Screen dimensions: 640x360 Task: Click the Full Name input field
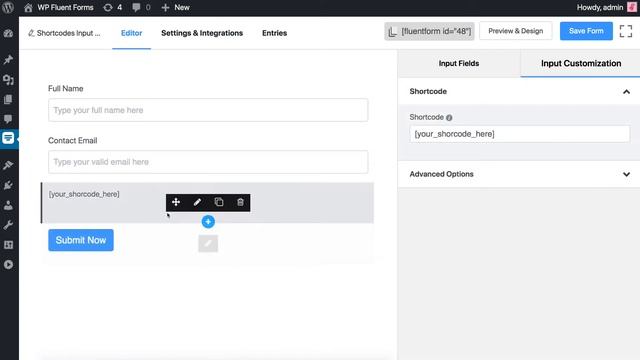click(208, 110)
